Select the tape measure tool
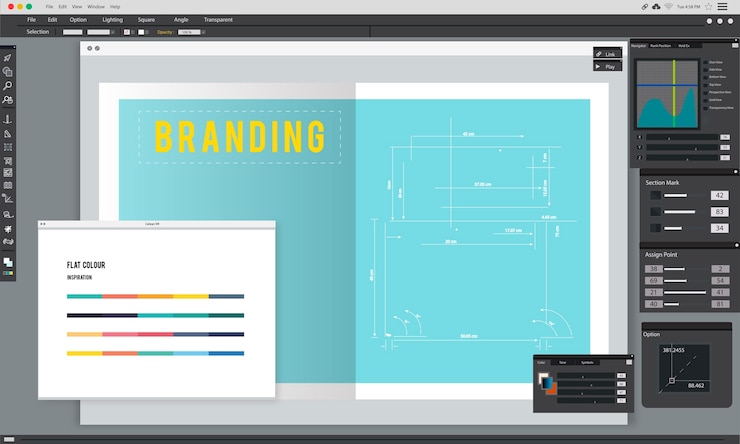 click(8, 215)
